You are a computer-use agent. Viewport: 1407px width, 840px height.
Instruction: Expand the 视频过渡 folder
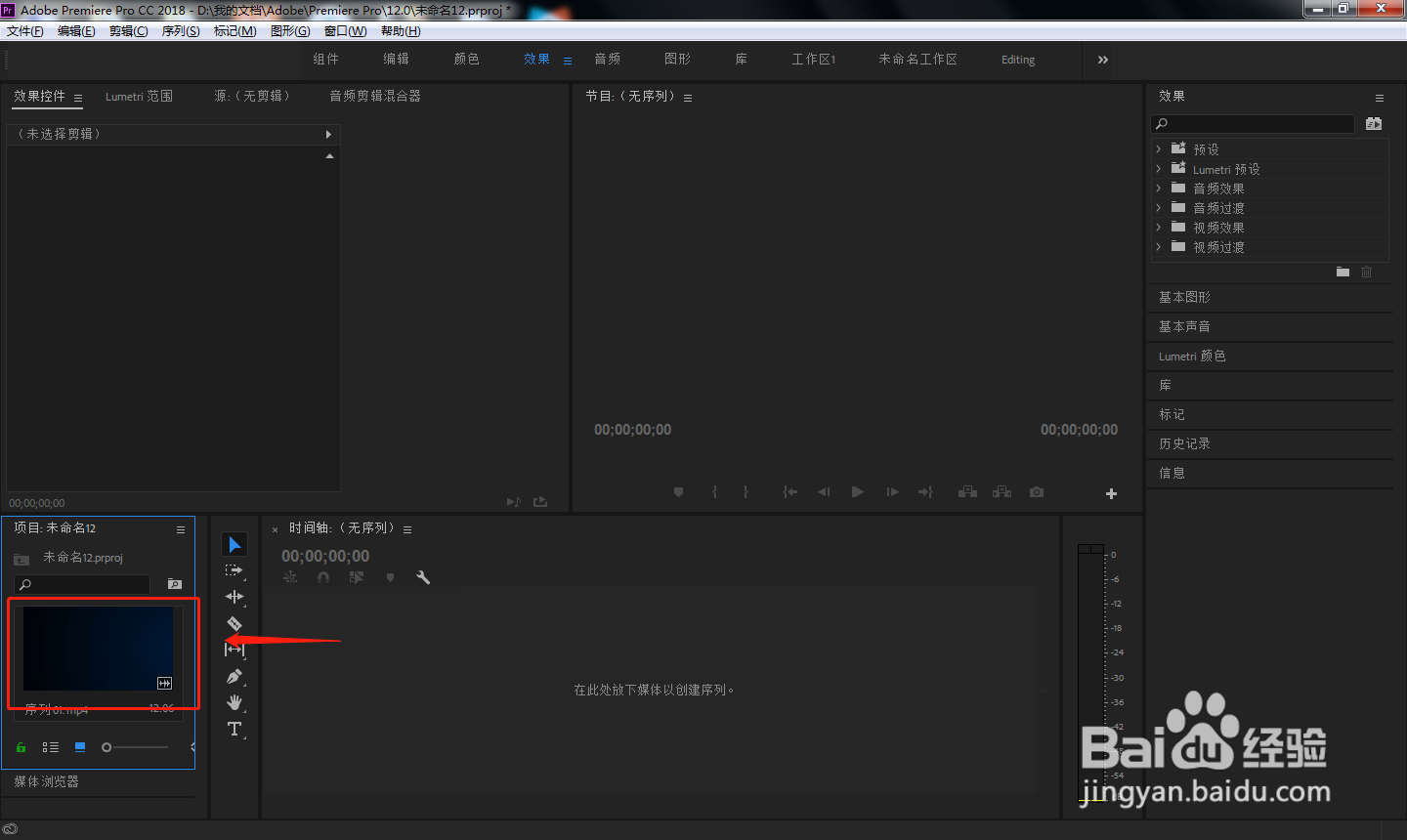[x=1159, y=246]
